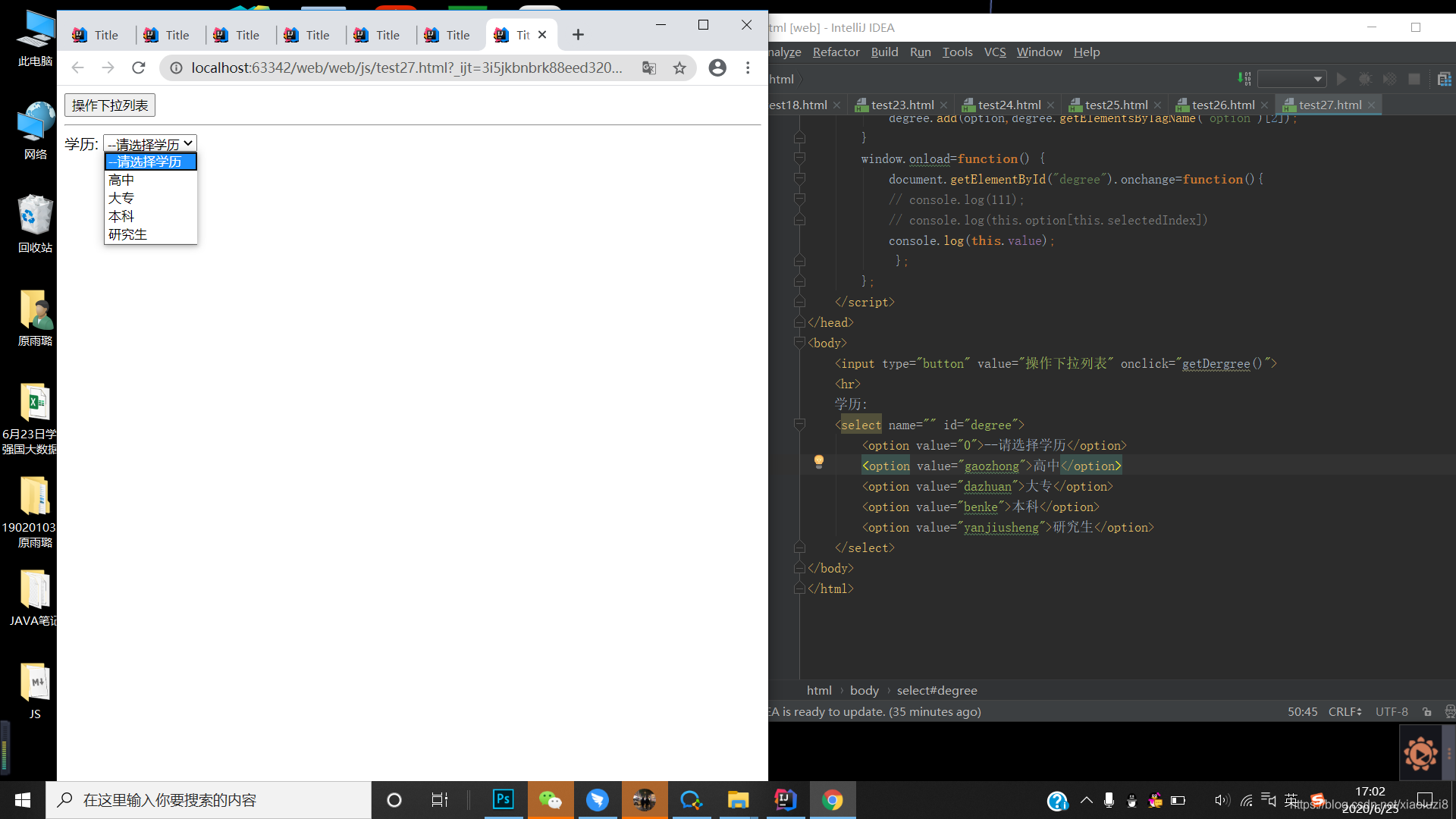The image size is (1456, 819).
Task: Select 此电脑 desktop icon
Action: coord(36,38)
